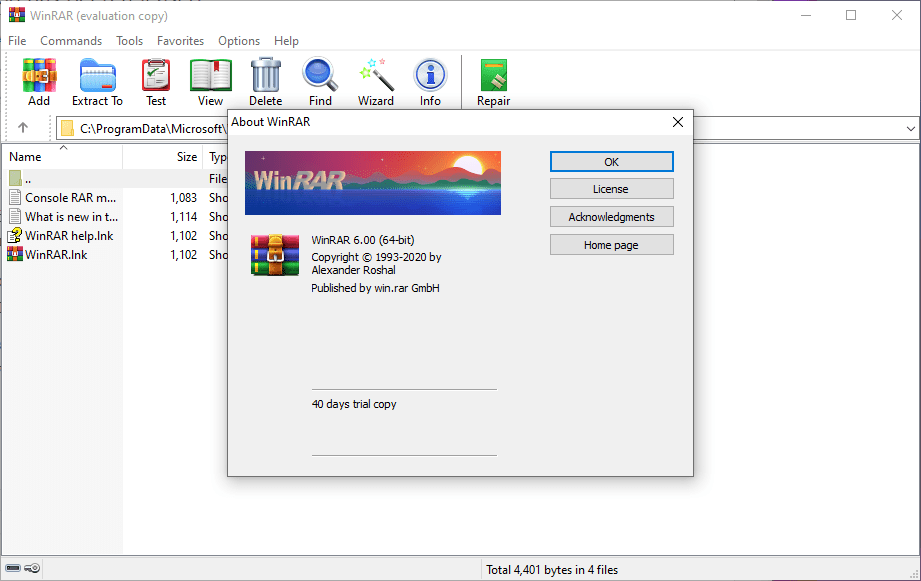Sort files by Name column header

pyautogui.click(x=26, y=157)
